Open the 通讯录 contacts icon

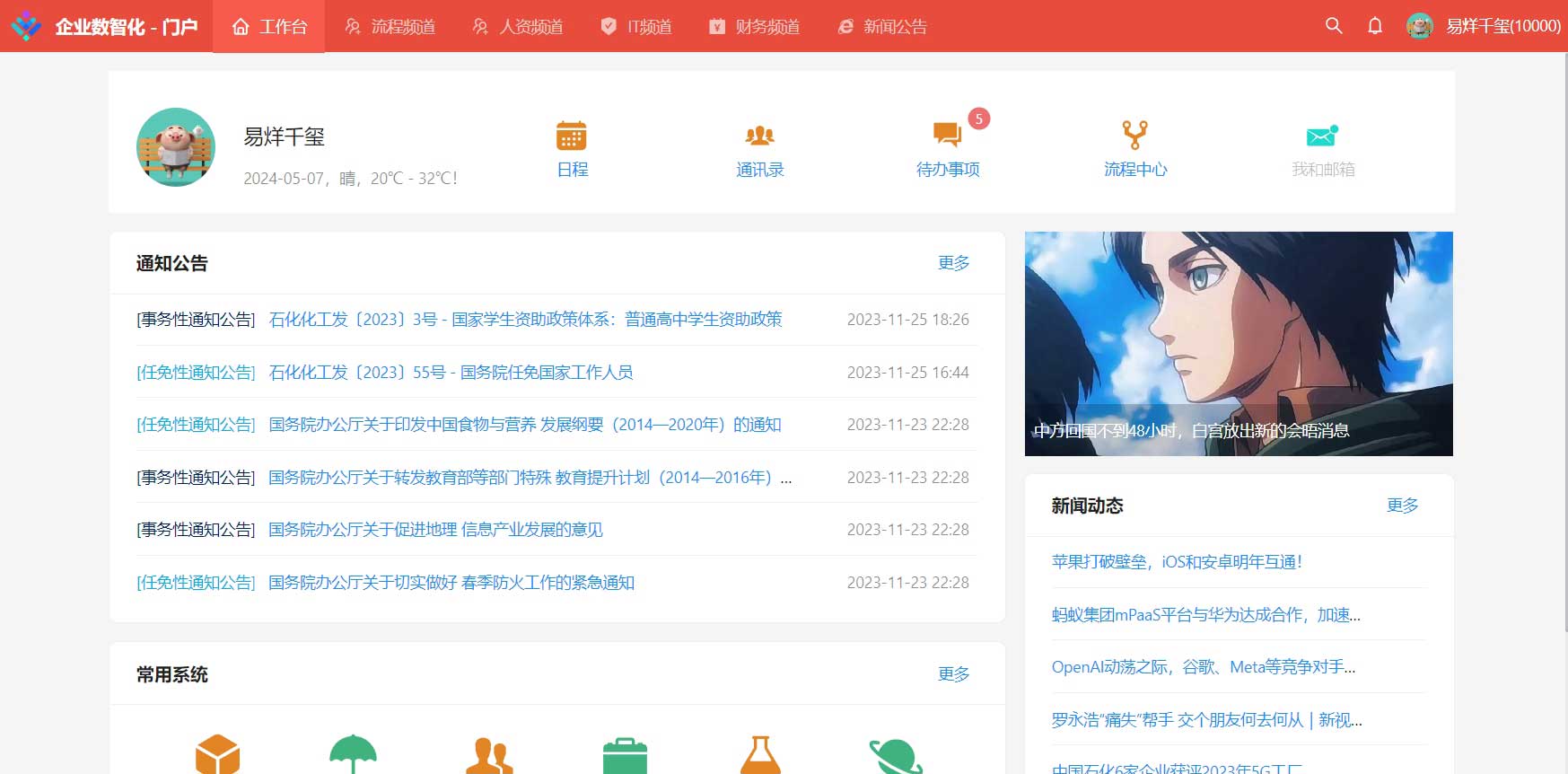[x=759, y=137]
